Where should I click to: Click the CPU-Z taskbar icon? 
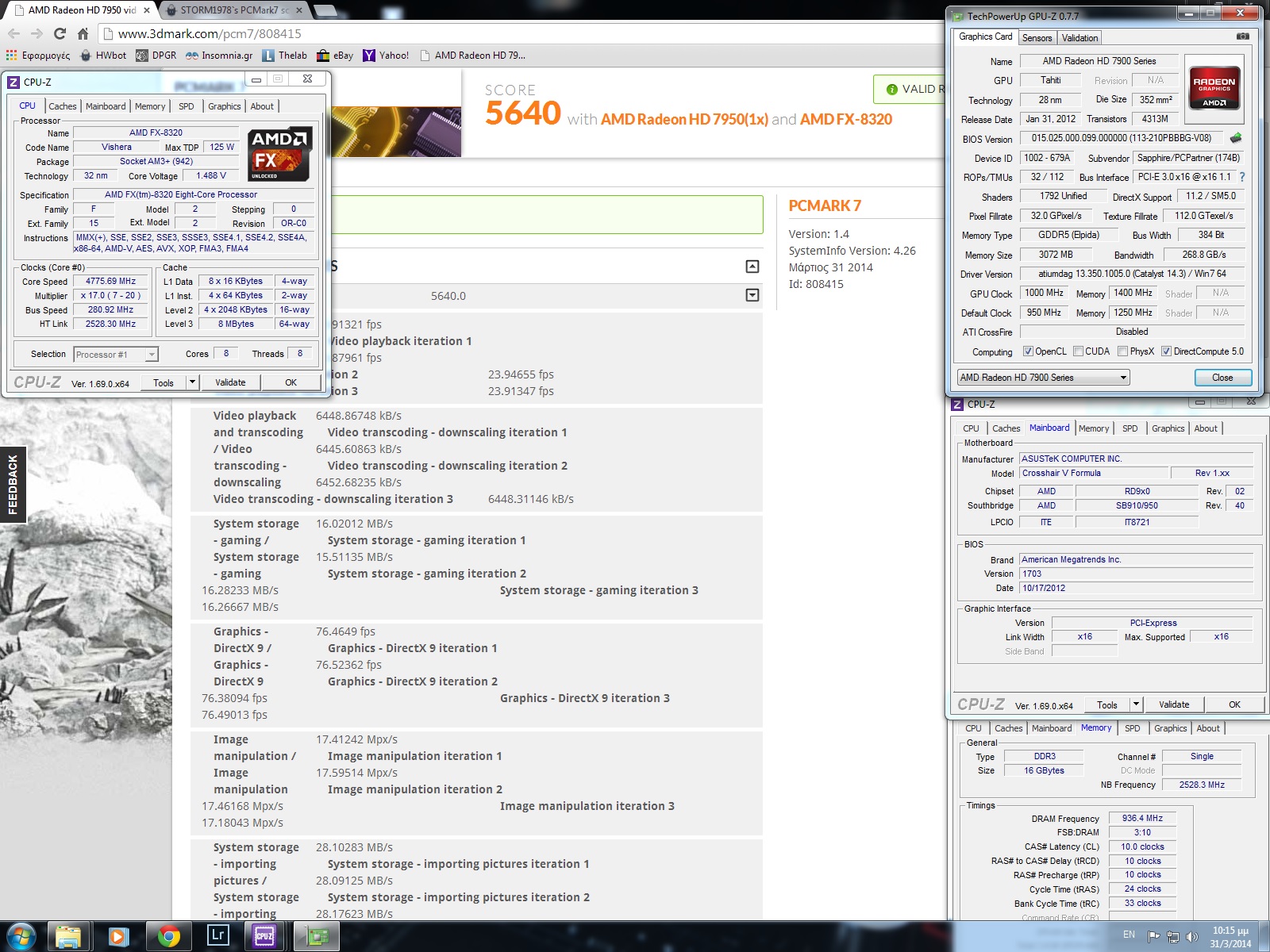[x=265, y=936]
